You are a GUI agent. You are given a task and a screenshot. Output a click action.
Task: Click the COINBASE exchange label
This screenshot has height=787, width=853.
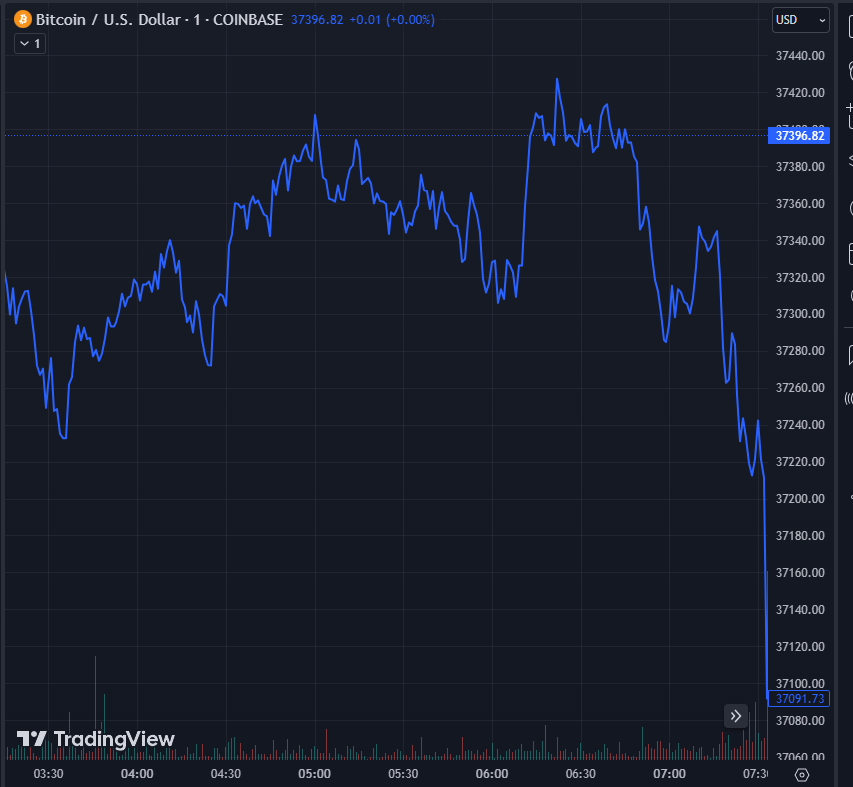point(248,19)
